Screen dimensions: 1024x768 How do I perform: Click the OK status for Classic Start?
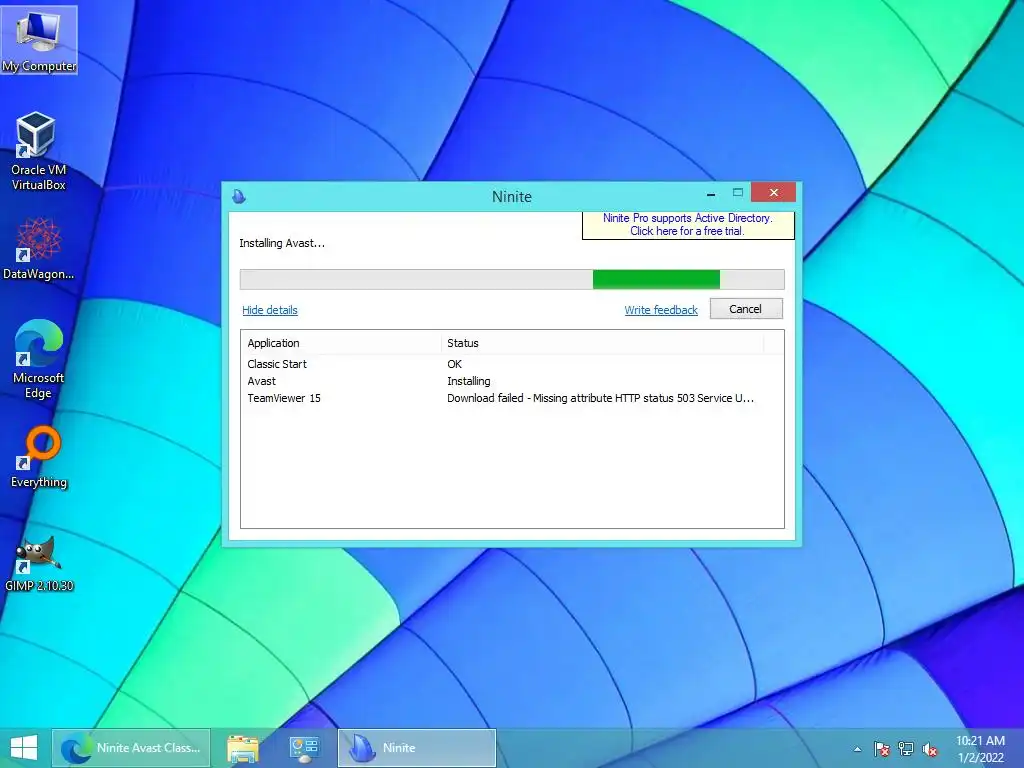(455, 364)
